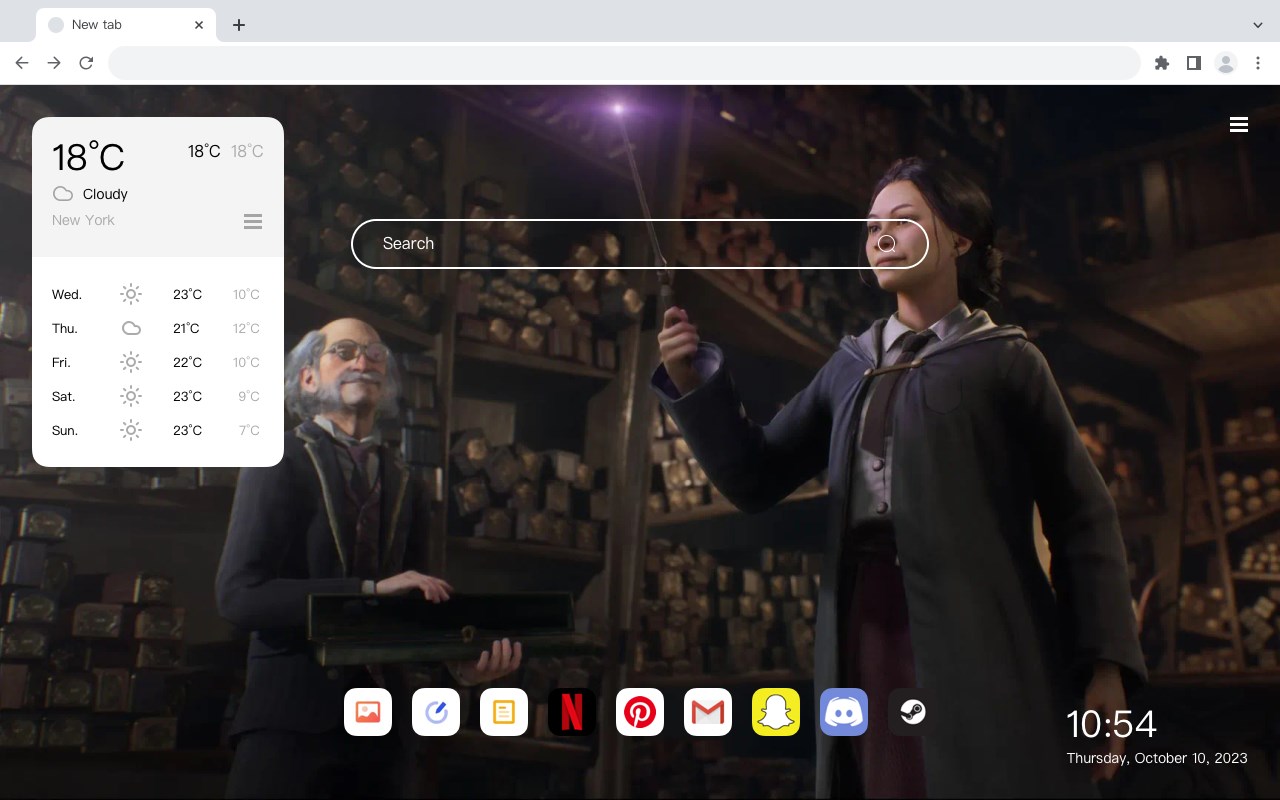Click the Wed. sunny forecast icon
This screenshot has height=800, width=1280.
[x=131, y=294]
